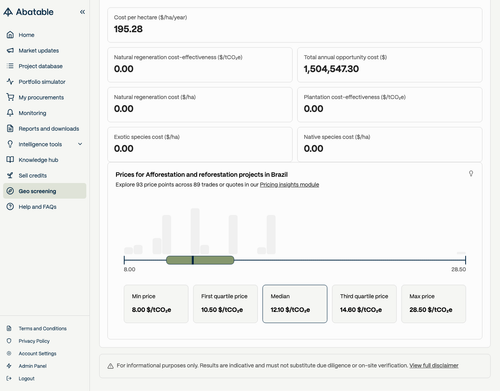Image resolution: width=500 pixels, height=391 pixels.
Task: Click the Market updates megaphone icon
Action: (10, 50)
